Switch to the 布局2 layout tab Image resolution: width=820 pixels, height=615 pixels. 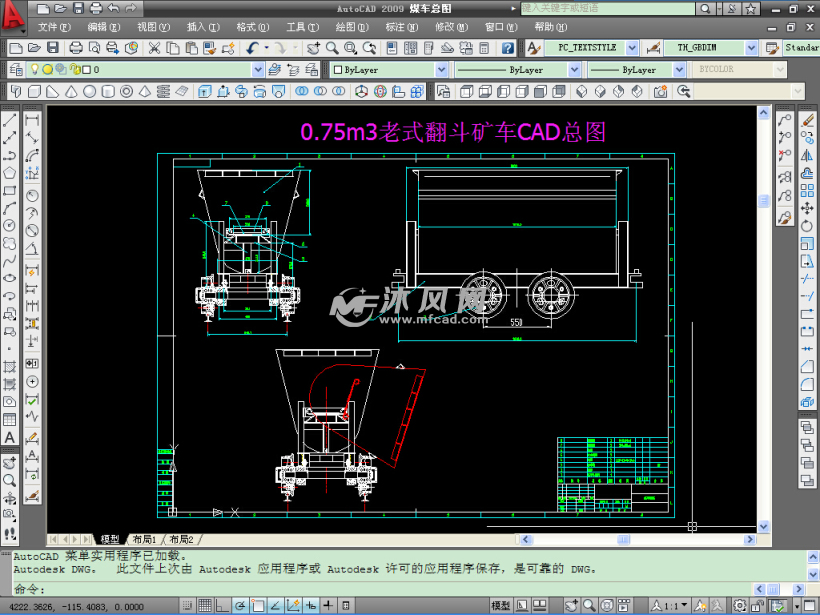click(181, 539)
